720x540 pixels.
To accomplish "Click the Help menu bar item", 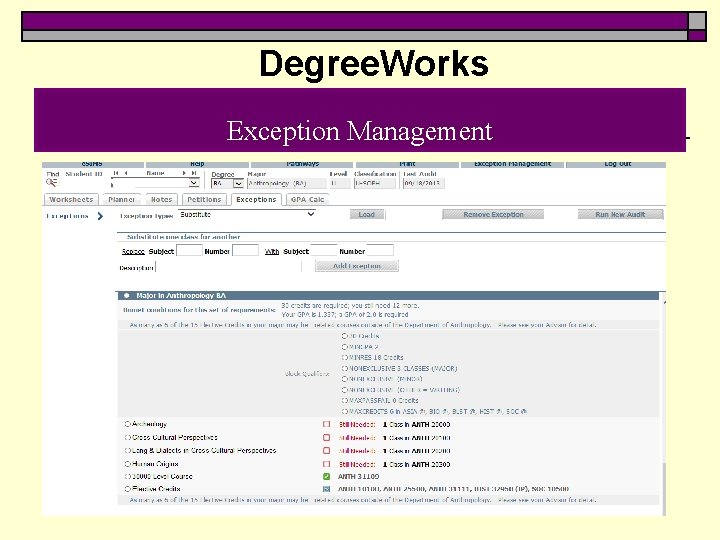I will pos(197,164).
